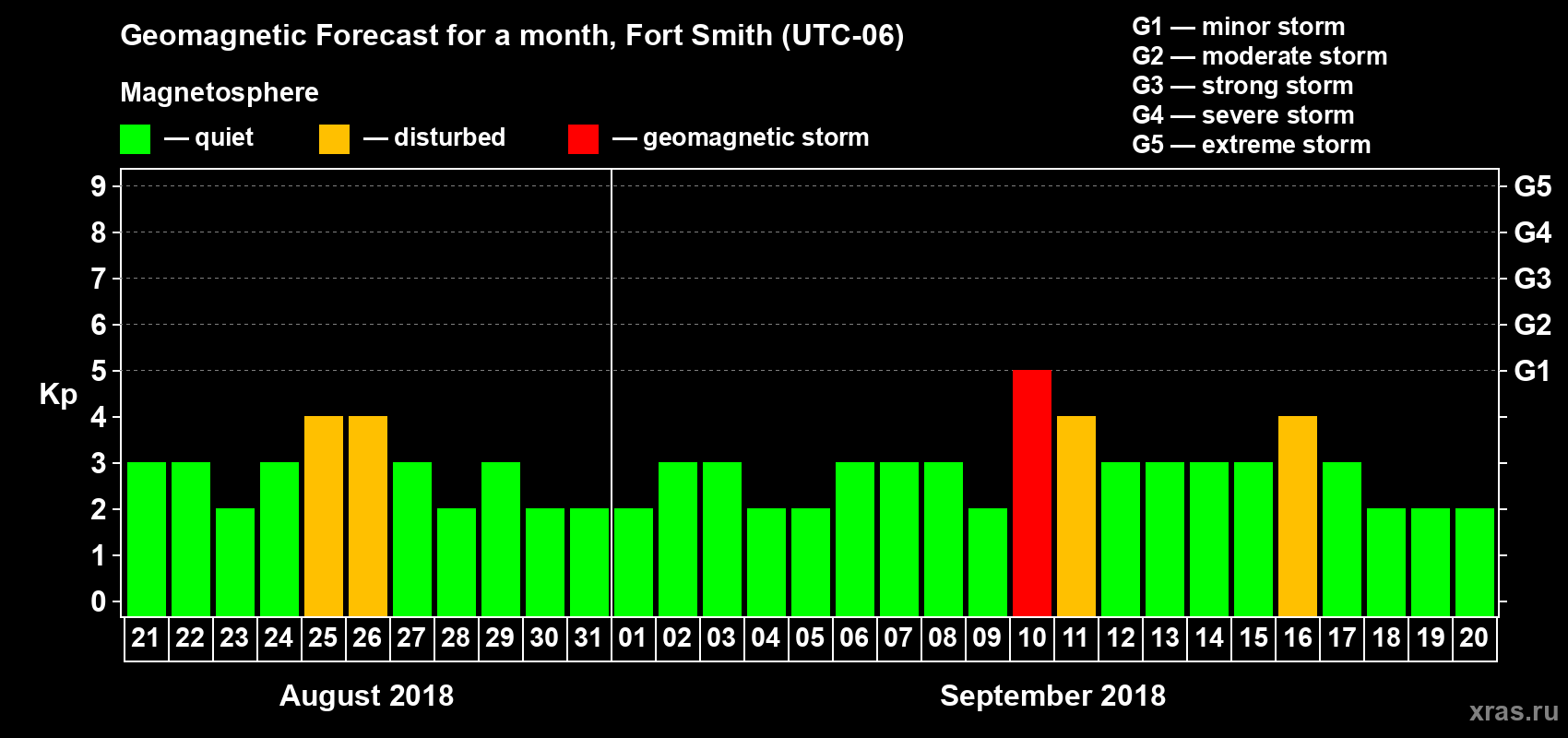Click the '— geomagnetic storm' legend label
The height and width of the screenshot is (738, 1568).
(741, 137)
